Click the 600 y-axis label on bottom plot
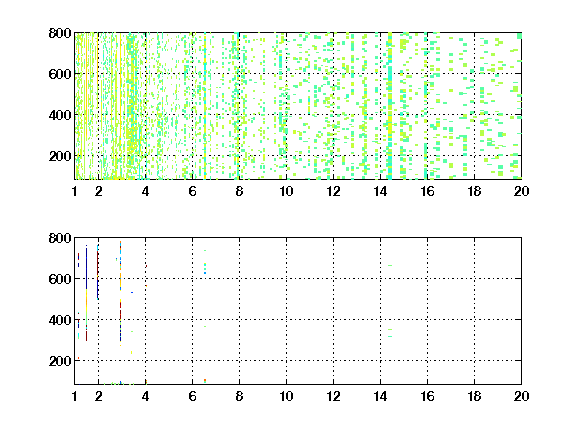The image size is (576, 432). tap(60, 279)
